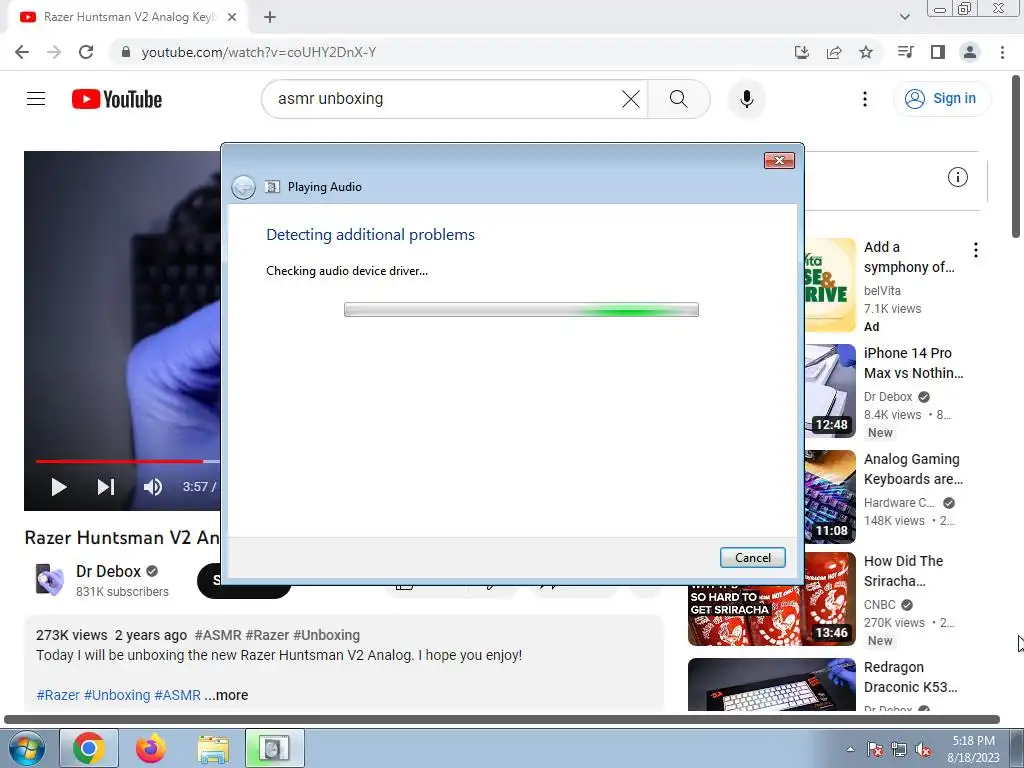
Task: Open the media control icon in Chrome toolbar
Action: coord(905,52)
